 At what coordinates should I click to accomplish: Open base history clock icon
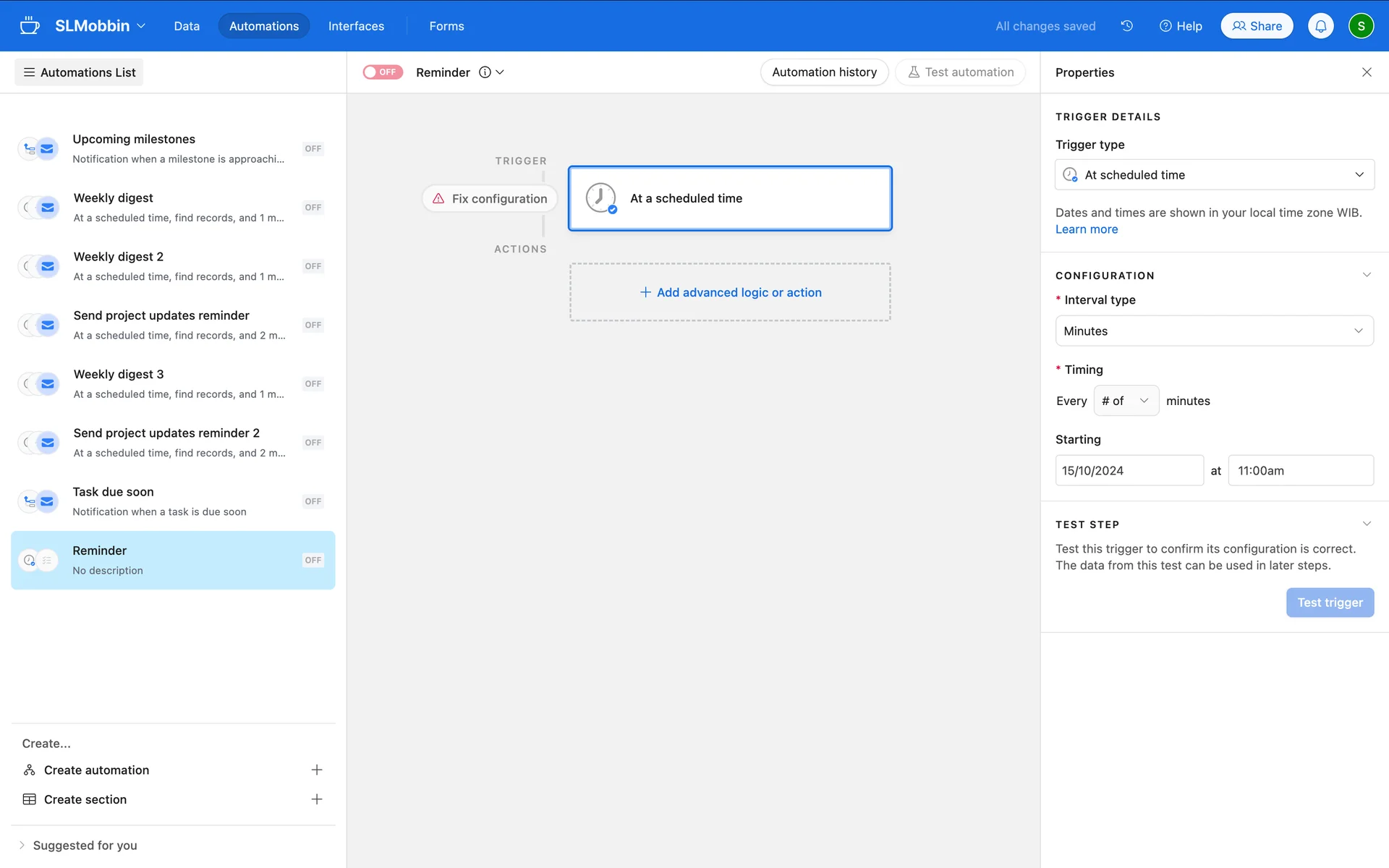pyautogui.click(x=1126, y=26)
